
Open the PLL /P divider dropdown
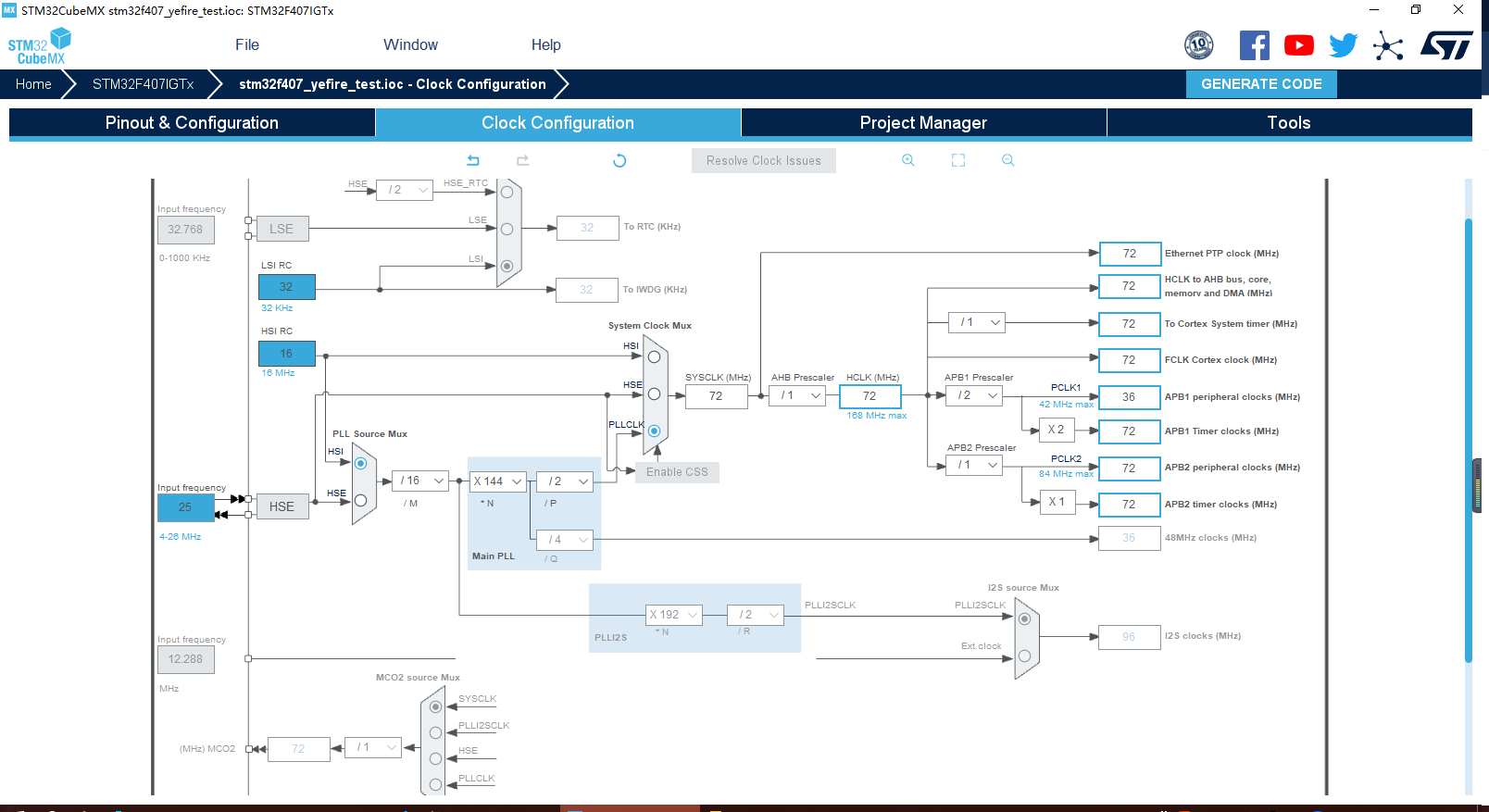pos(565,481)
